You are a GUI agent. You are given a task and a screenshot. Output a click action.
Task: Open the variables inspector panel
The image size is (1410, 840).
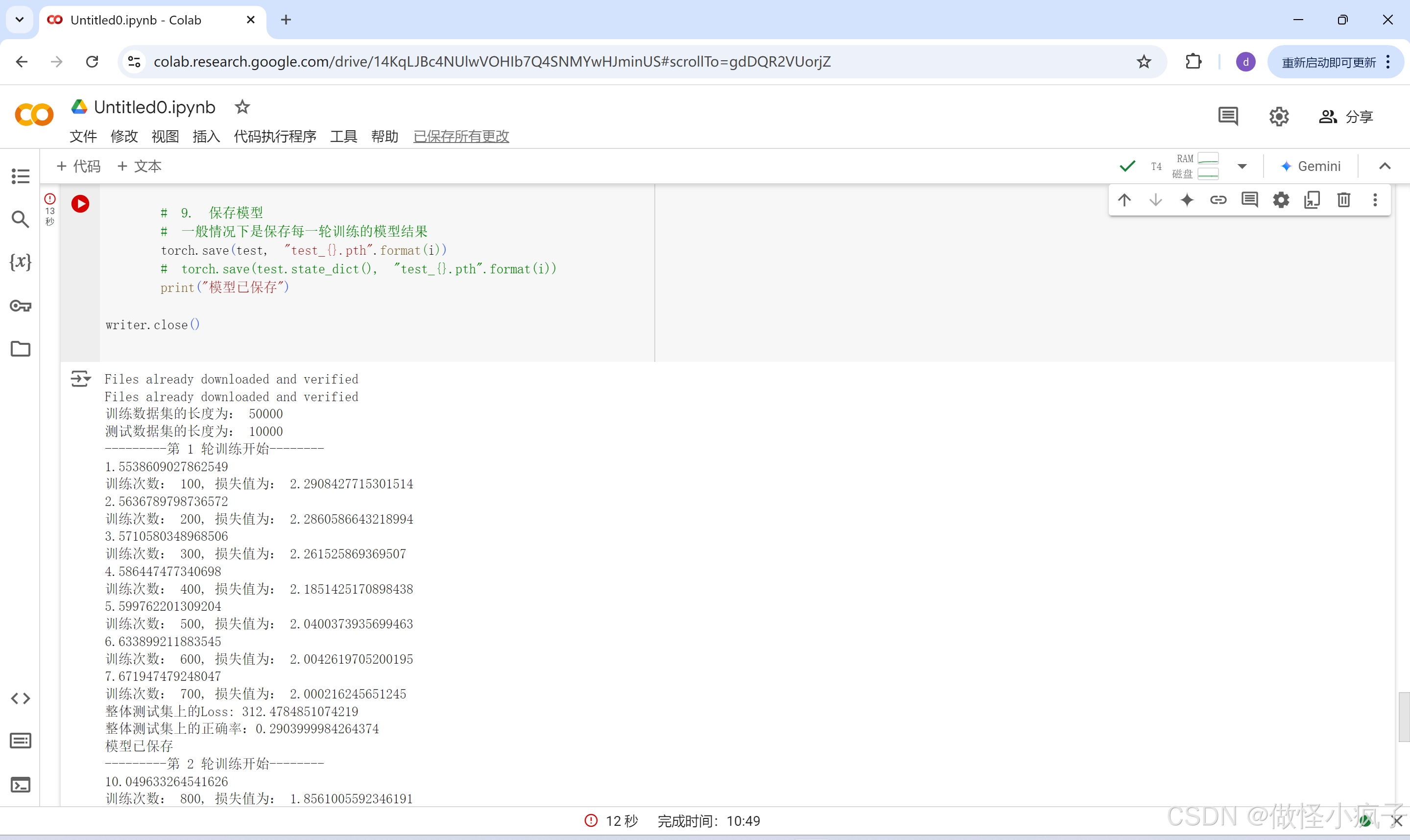(x=21, y=262)
